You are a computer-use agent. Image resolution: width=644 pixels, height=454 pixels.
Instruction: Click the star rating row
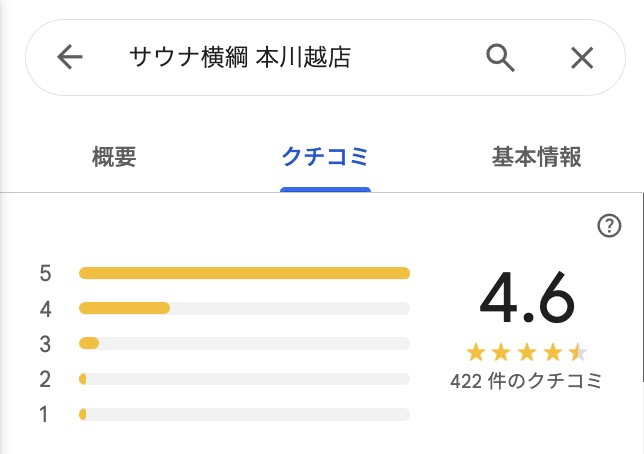click(527, 353)
